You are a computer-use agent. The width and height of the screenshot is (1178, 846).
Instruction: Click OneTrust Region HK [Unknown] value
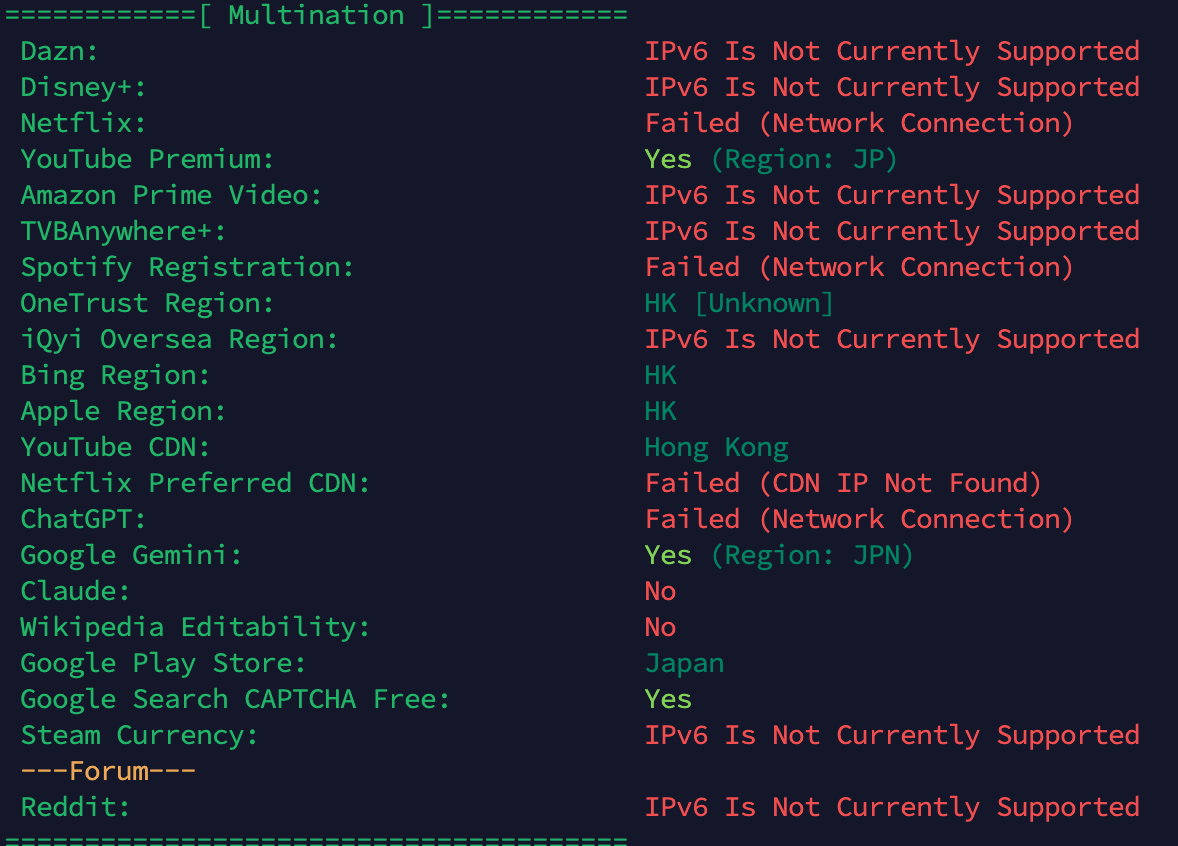coord(739,304)
